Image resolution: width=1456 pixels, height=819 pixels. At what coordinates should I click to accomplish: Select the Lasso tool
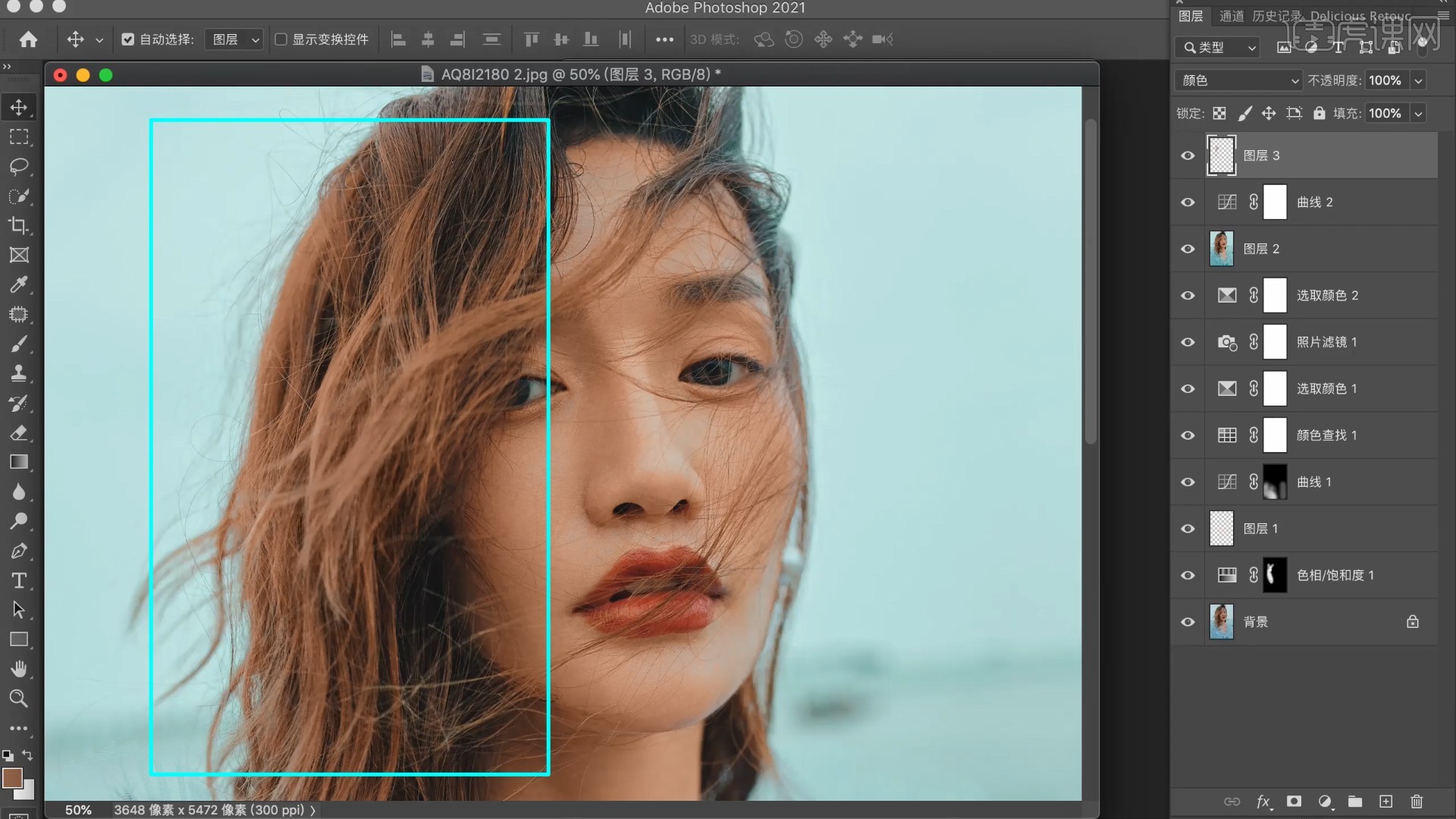click(19, 166)
